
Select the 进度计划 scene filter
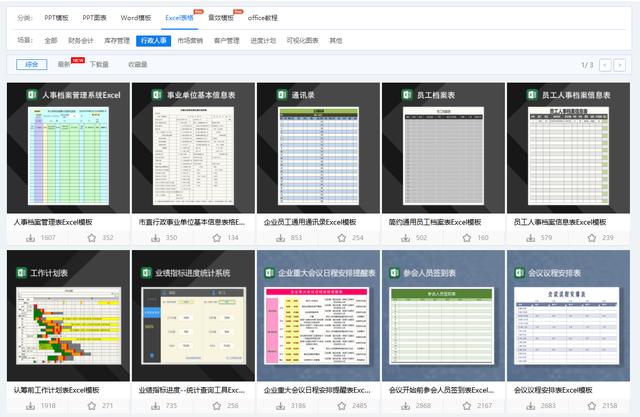263,41
